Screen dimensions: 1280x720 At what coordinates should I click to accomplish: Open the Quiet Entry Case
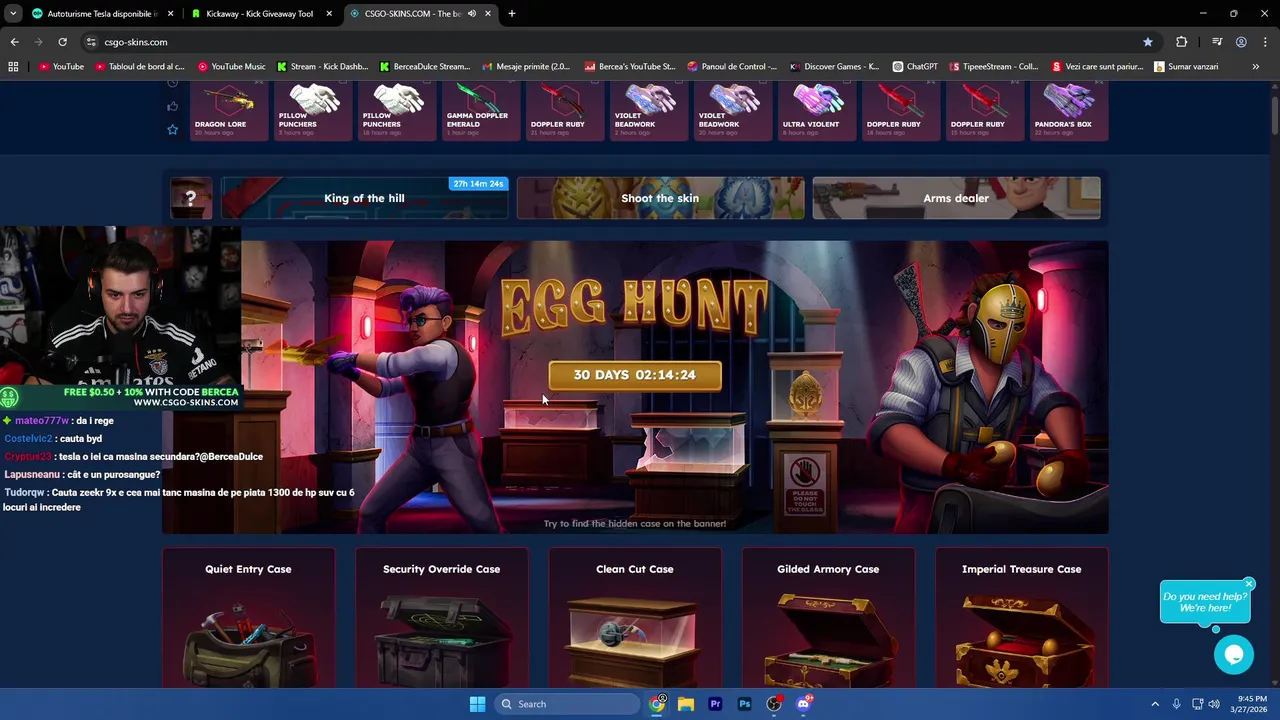coord(248,618)
